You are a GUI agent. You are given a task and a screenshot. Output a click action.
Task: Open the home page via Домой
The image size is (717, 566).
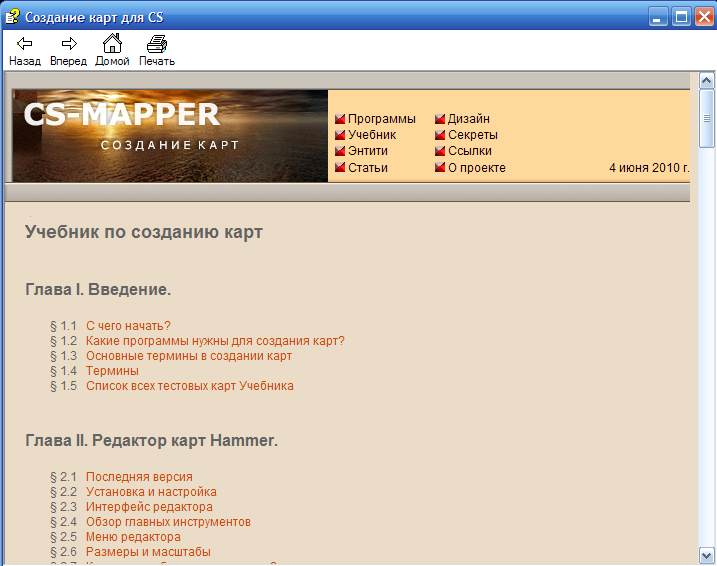112,50
